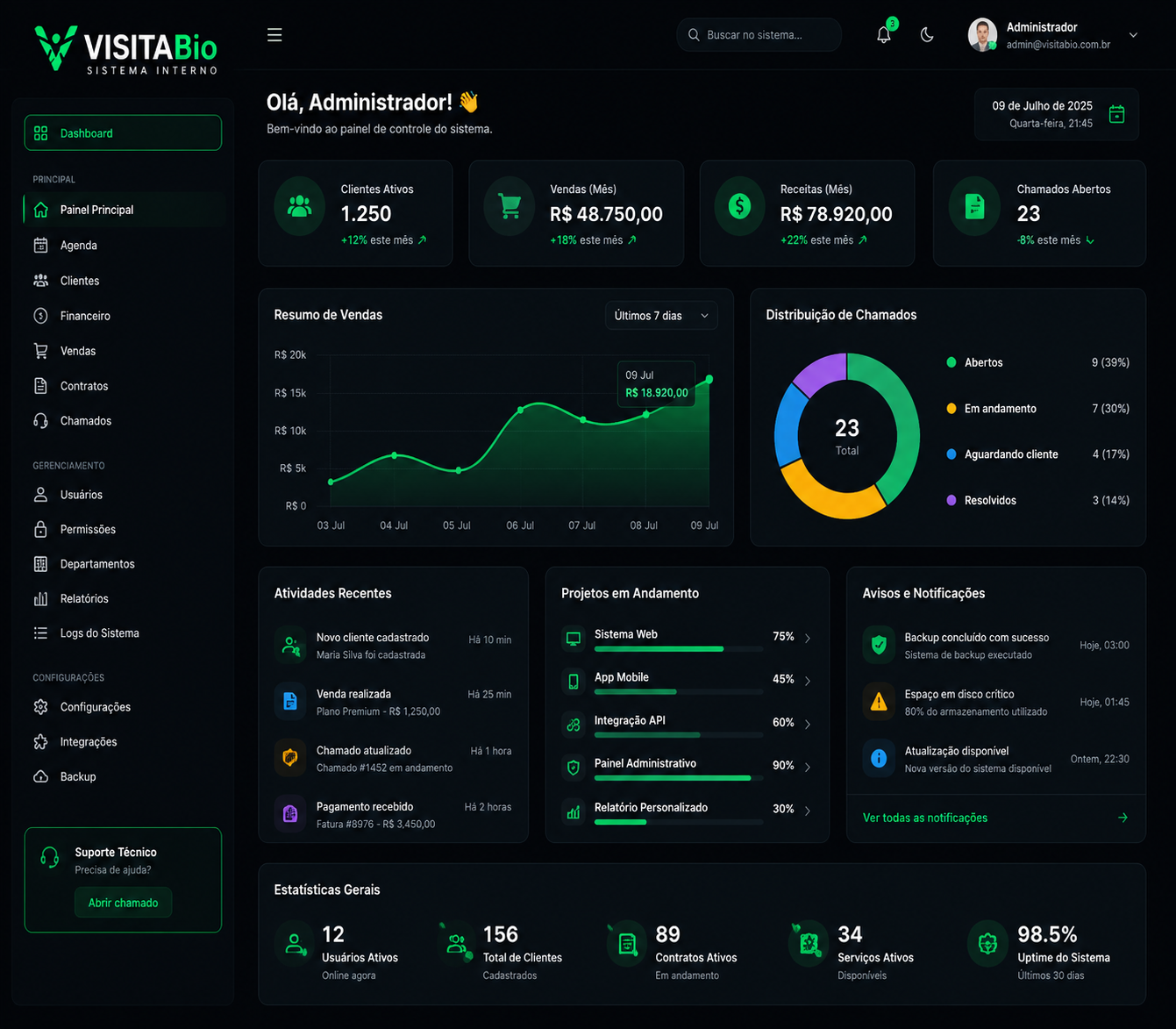Toggle dark mode moon icon
Screen dimensions: 1176x1029
927,35
